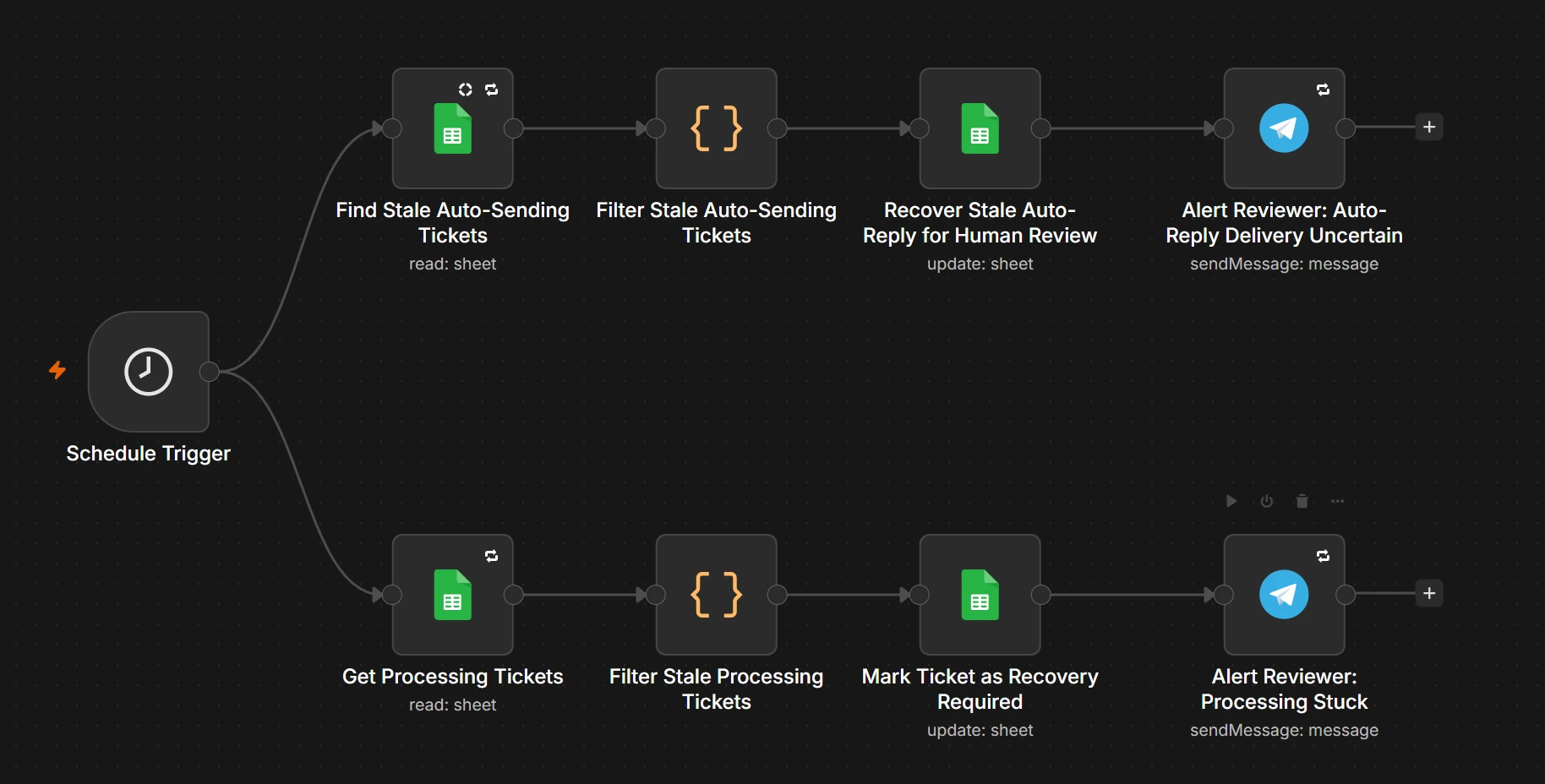Open more options for Processing Stuck node
Image resolution: width=1545 pixels, height=784 pixels.
[1338, 501]
